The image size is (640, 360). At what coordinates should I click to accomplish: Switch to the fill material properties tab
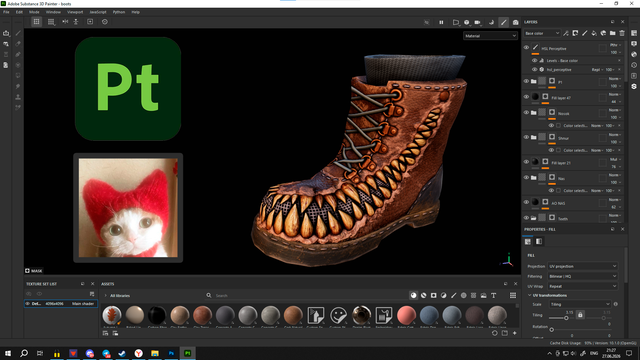(528, 242)
